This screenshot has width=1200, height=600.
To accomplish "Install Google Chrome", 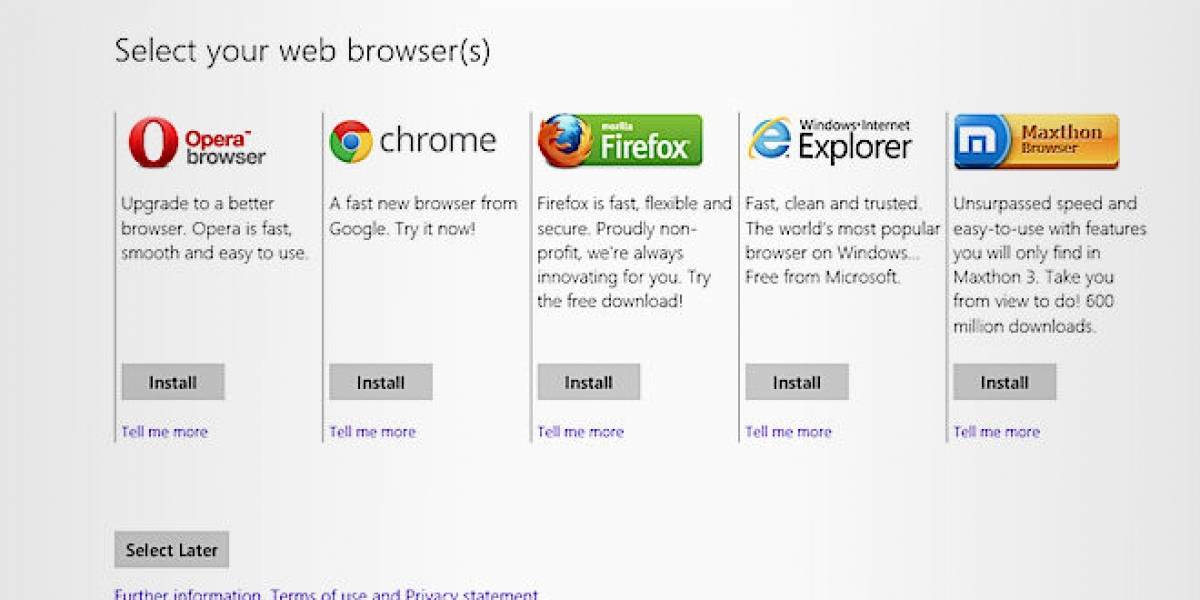I will coord(381,382).
